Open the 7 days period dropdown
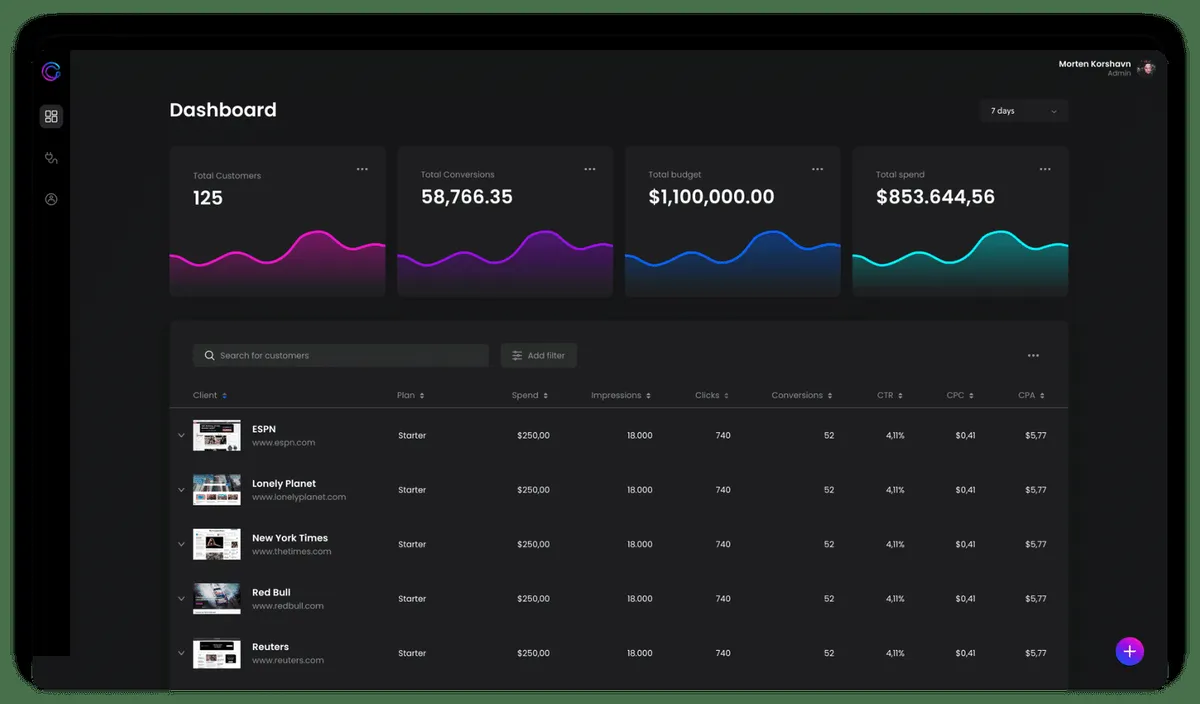The width and height of the screenshot is (1200, 704). (x=1024, y=111)
